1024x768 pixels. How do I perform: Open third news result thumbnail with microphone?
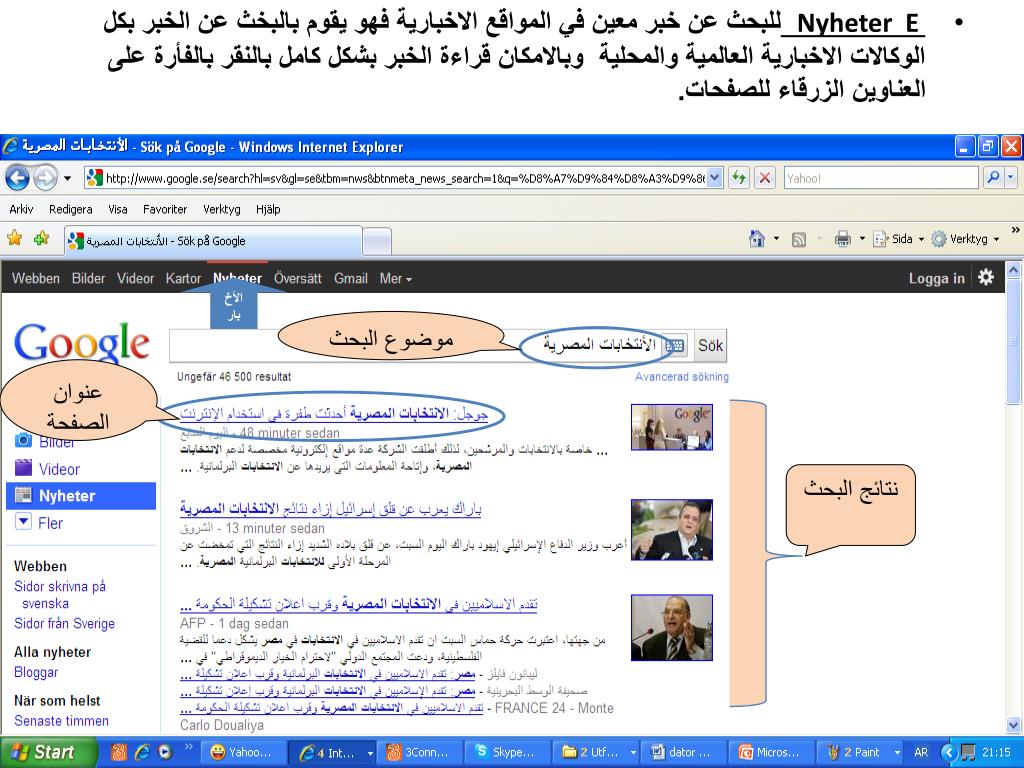671,628
